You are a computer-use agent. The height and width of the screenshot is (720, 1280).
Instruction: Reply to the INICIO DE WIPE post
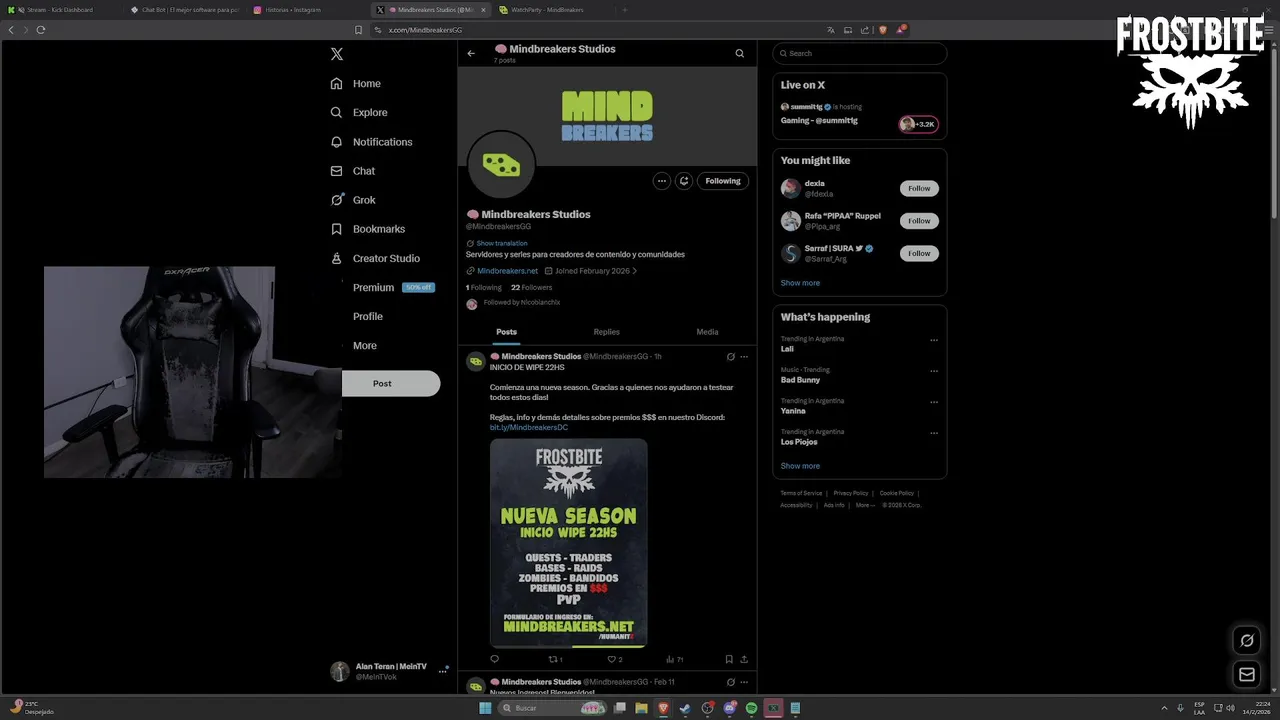click(x=494, y=660)
